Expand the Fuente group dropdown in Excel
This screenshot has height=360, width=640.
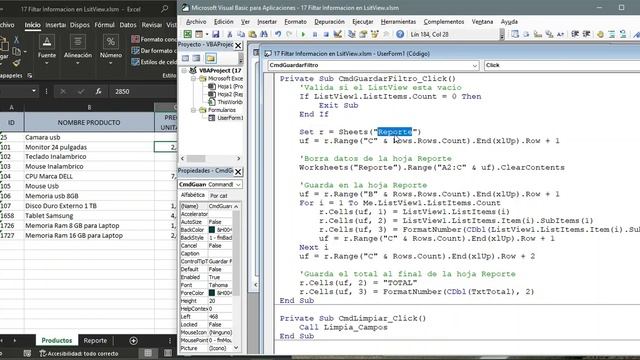pyautogui.click(x=47, y=63)
